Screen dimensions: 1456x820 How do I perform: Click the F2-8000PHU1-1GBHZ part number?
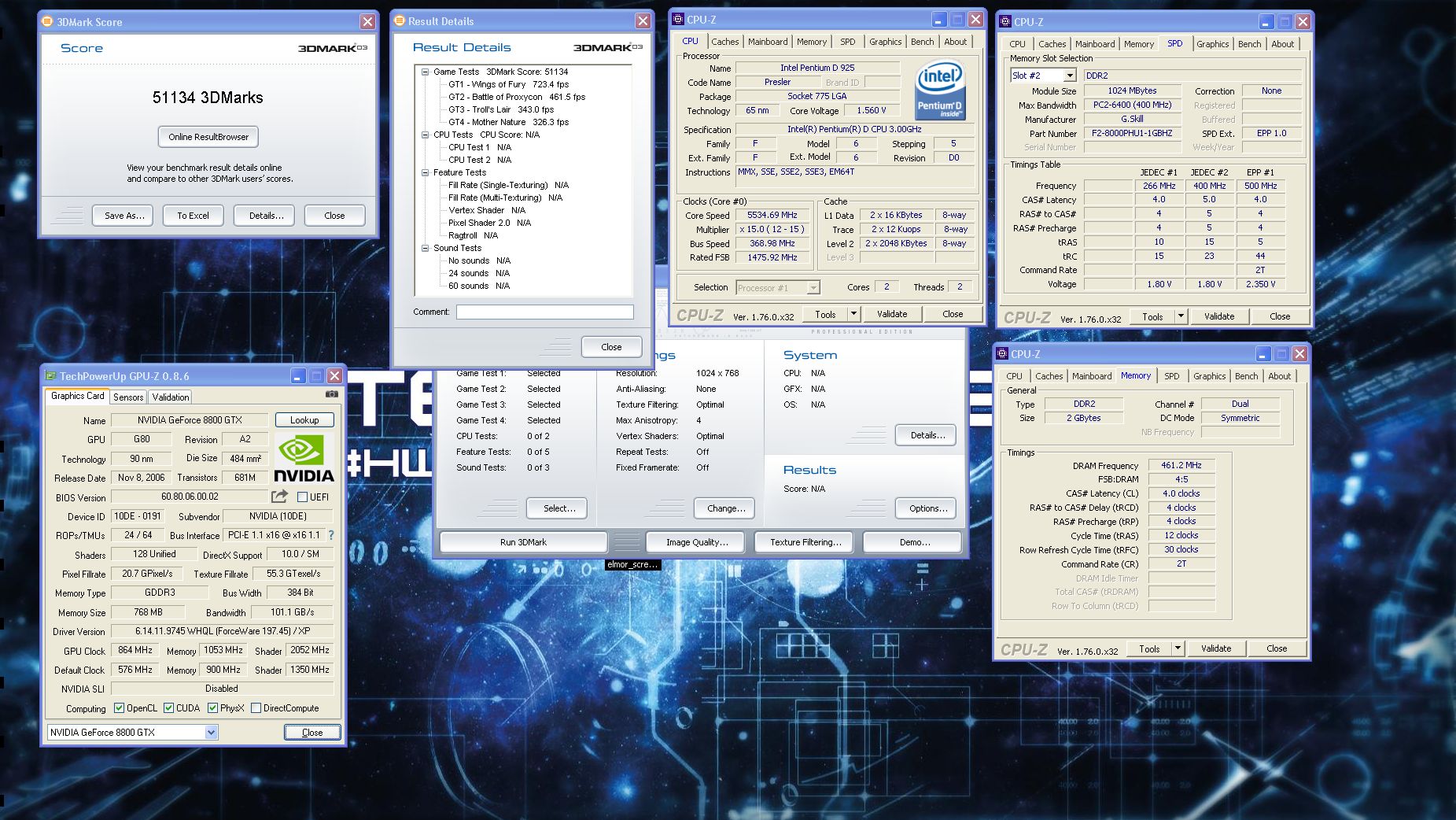coord(1132,134)
